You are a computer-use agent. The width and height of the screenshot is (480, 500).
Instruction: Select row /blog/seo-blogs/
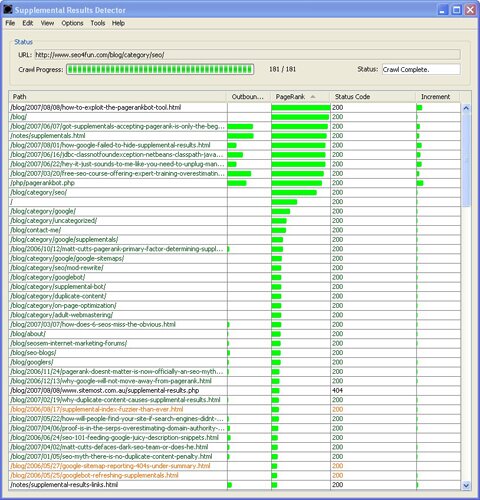[x=235, y=352]
